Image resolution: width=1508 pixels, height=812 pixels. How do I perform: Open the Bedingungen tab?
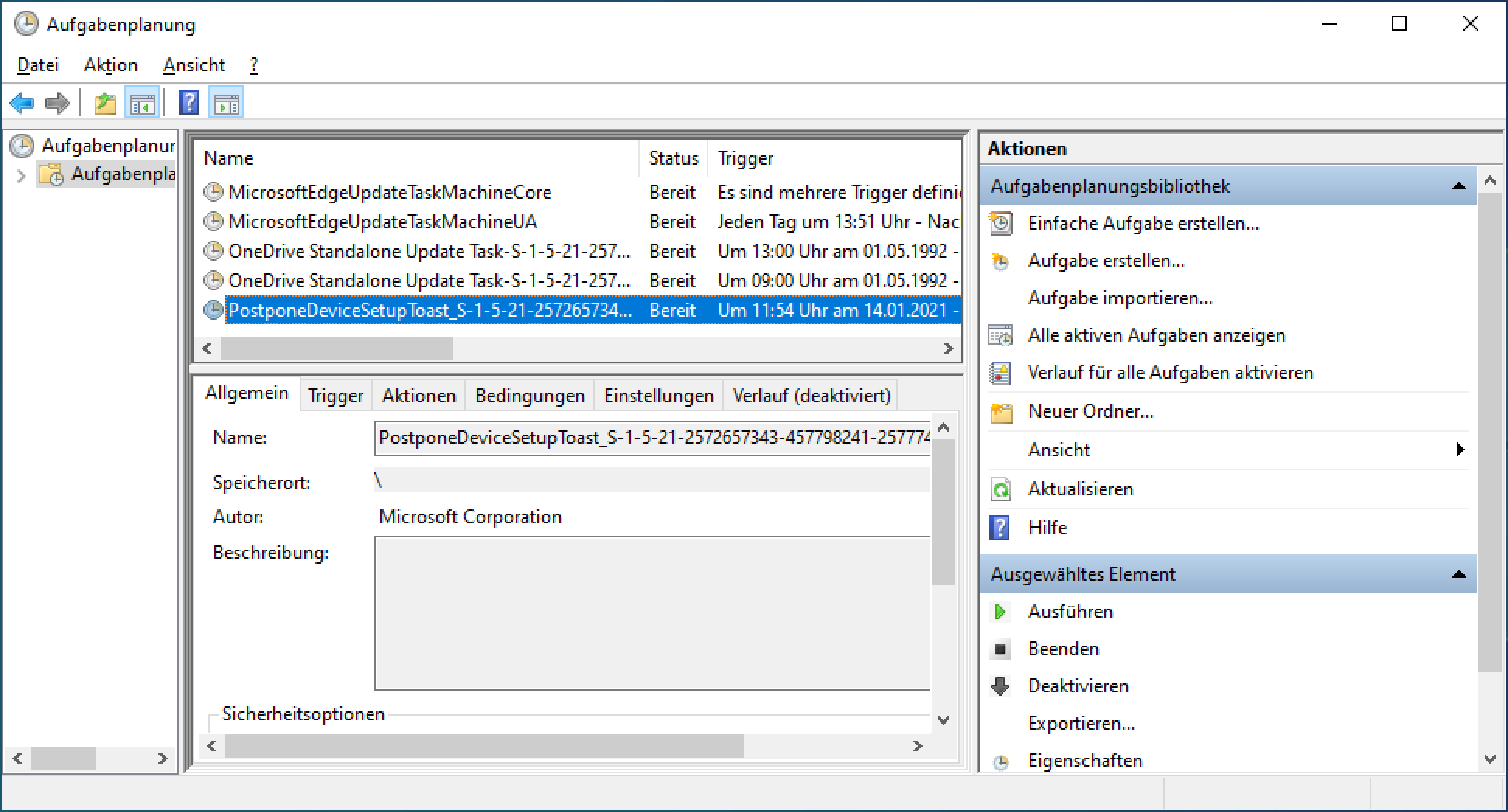point(530,396)
